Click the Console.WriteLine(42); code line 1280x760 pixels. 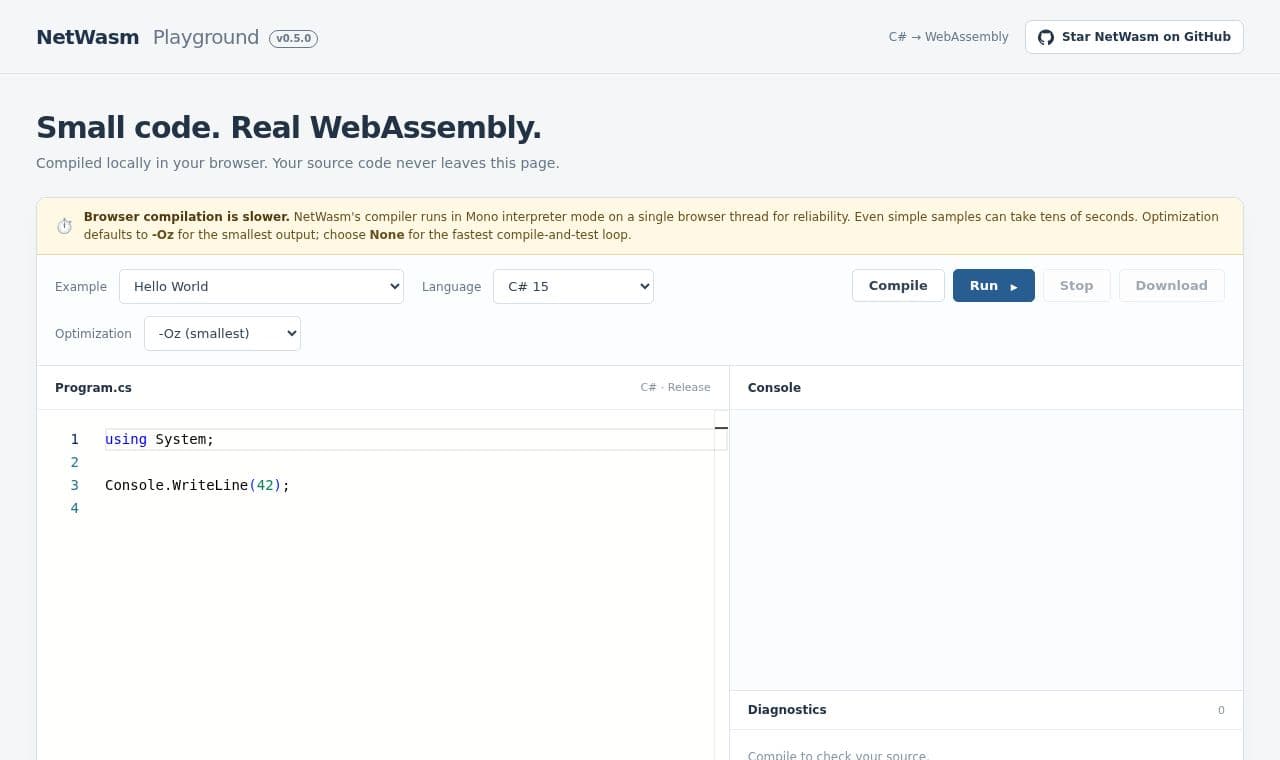(x=197, y=485)
